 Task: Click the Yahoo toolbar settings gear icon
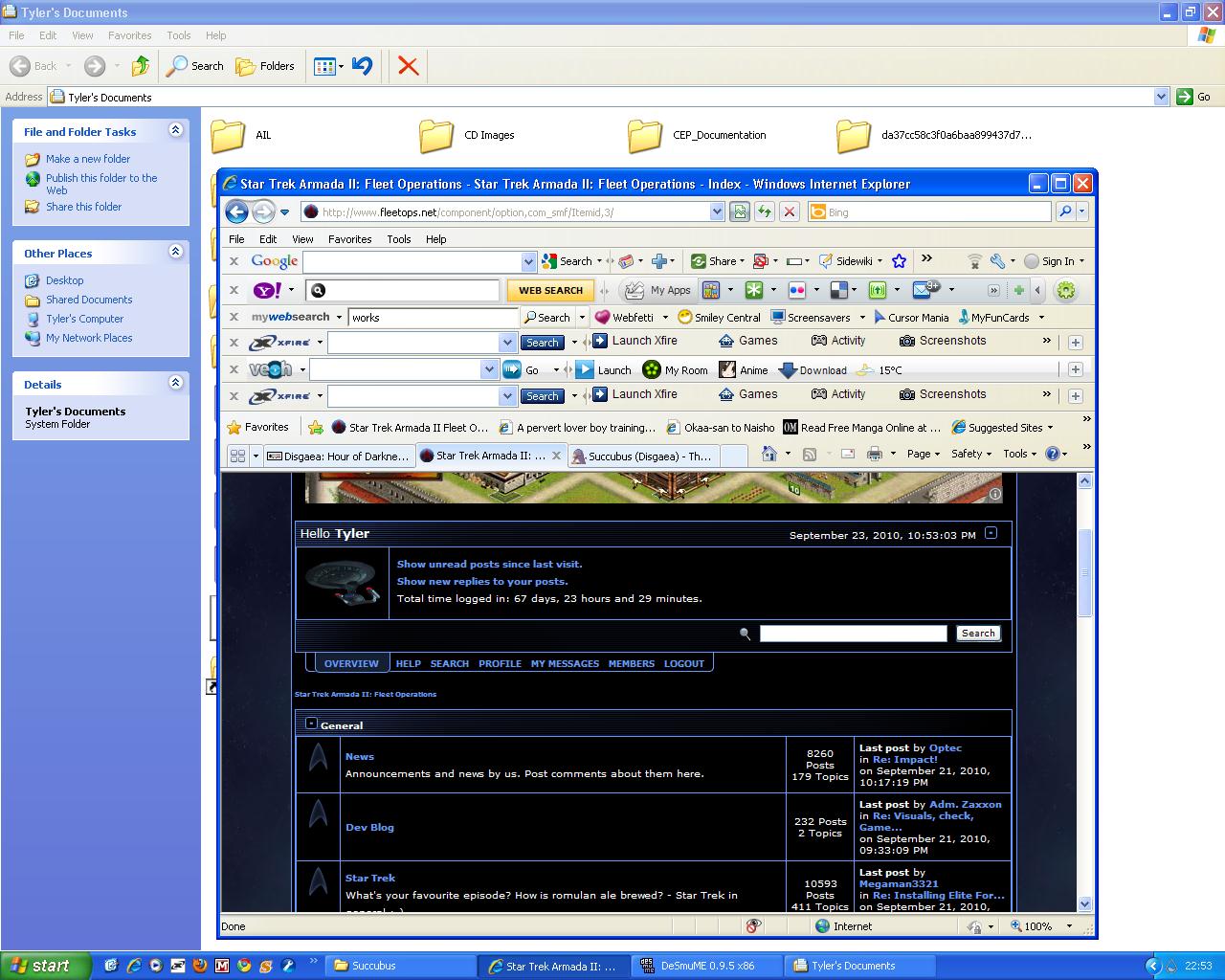point(1065,290)
